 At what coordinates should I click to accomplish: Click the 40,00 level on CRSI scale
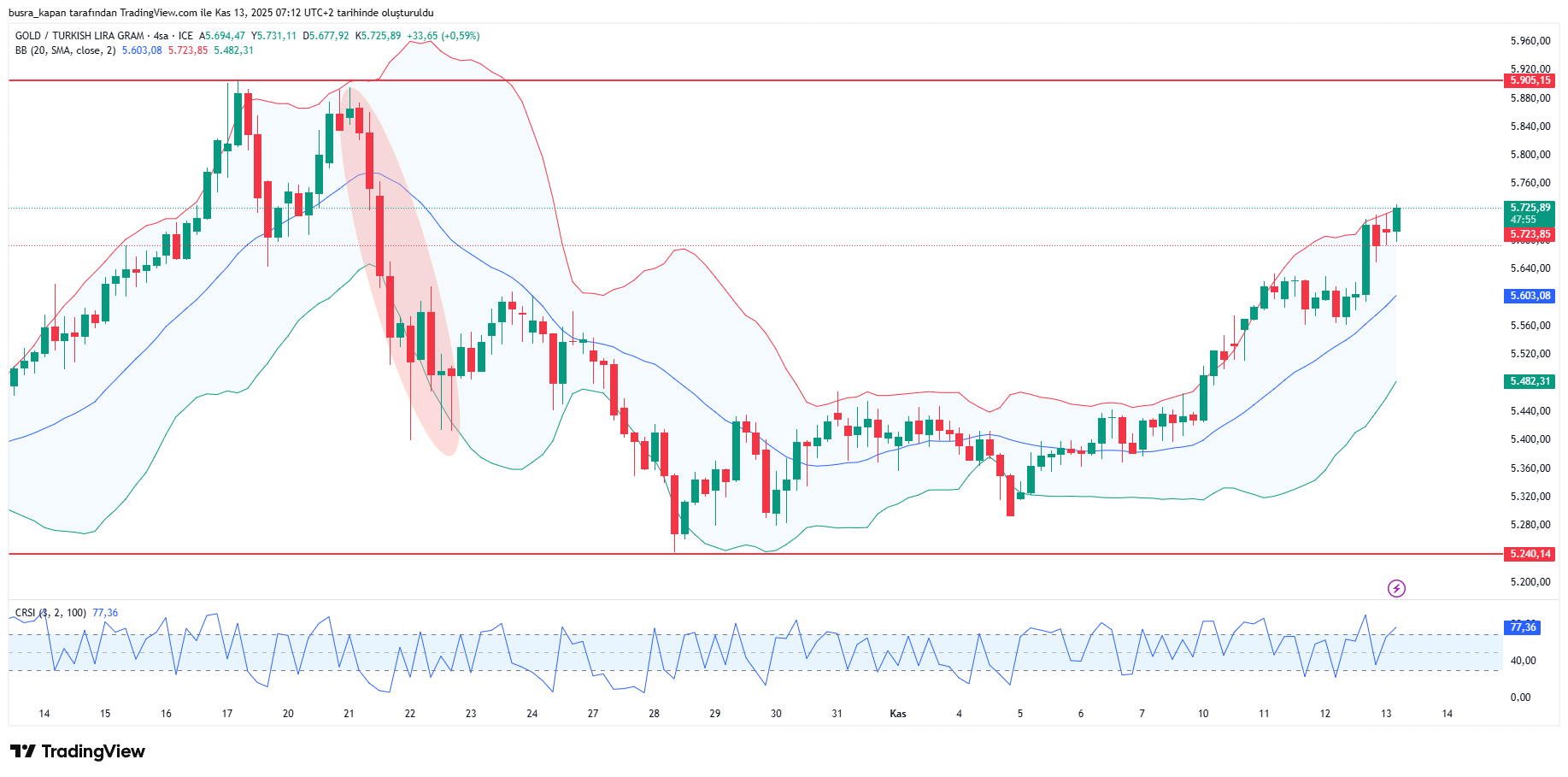point(1523,661)
